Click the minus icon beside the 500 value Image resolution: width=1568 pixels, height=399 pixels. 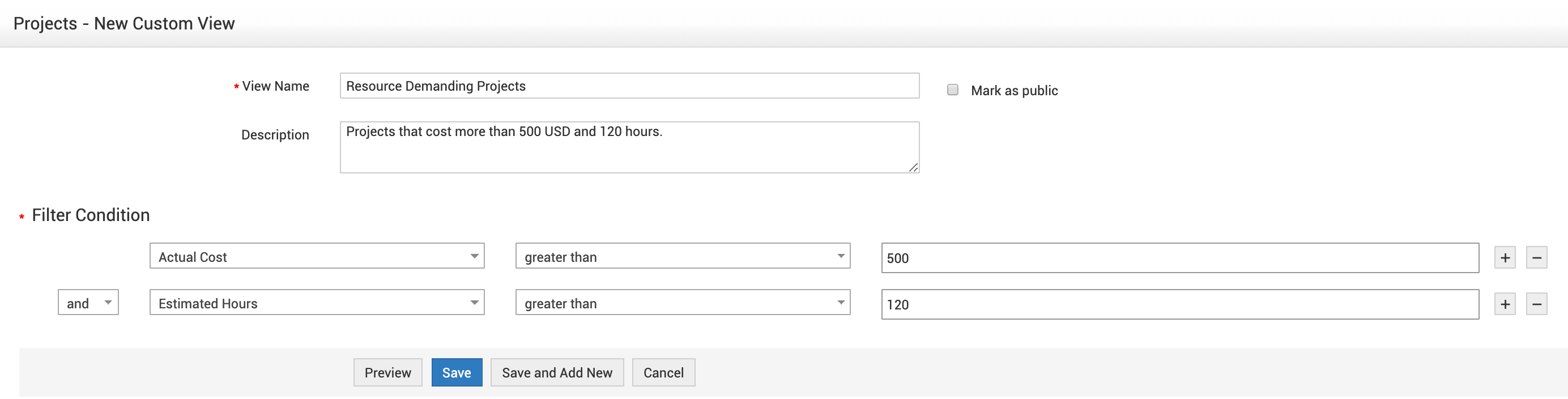[x=1536, y=258]
